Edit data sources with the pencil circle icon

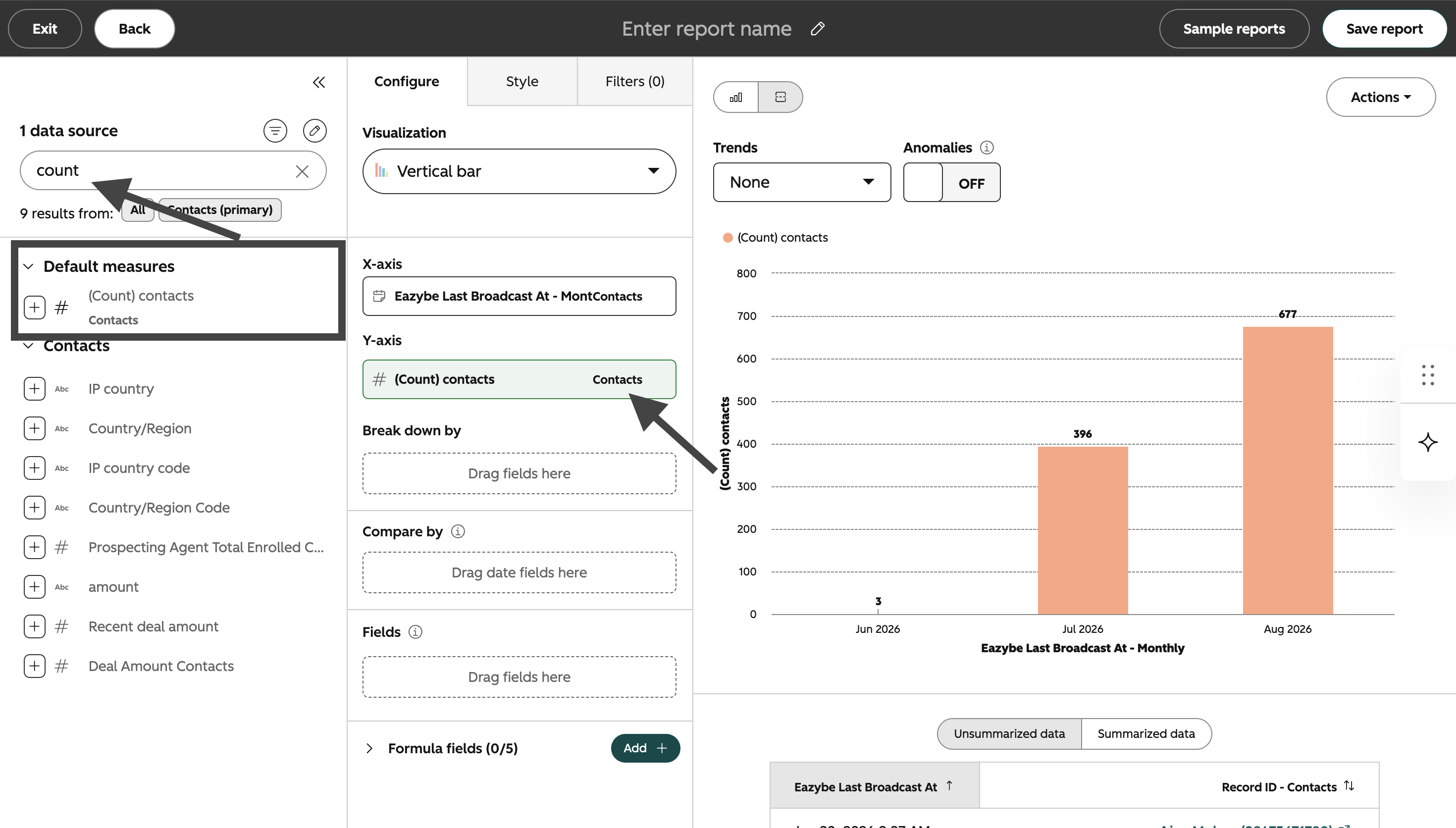pos(315,131)
